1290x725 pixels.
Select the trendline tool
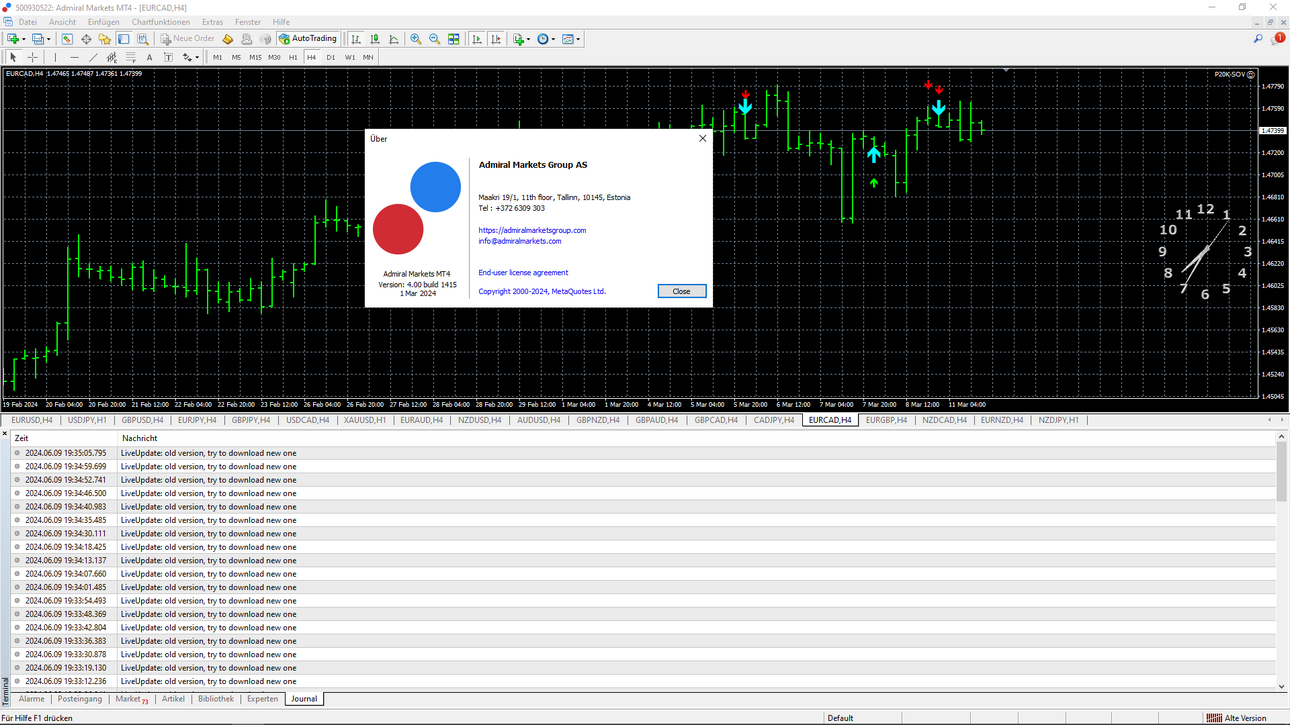(x=93, y=57)
